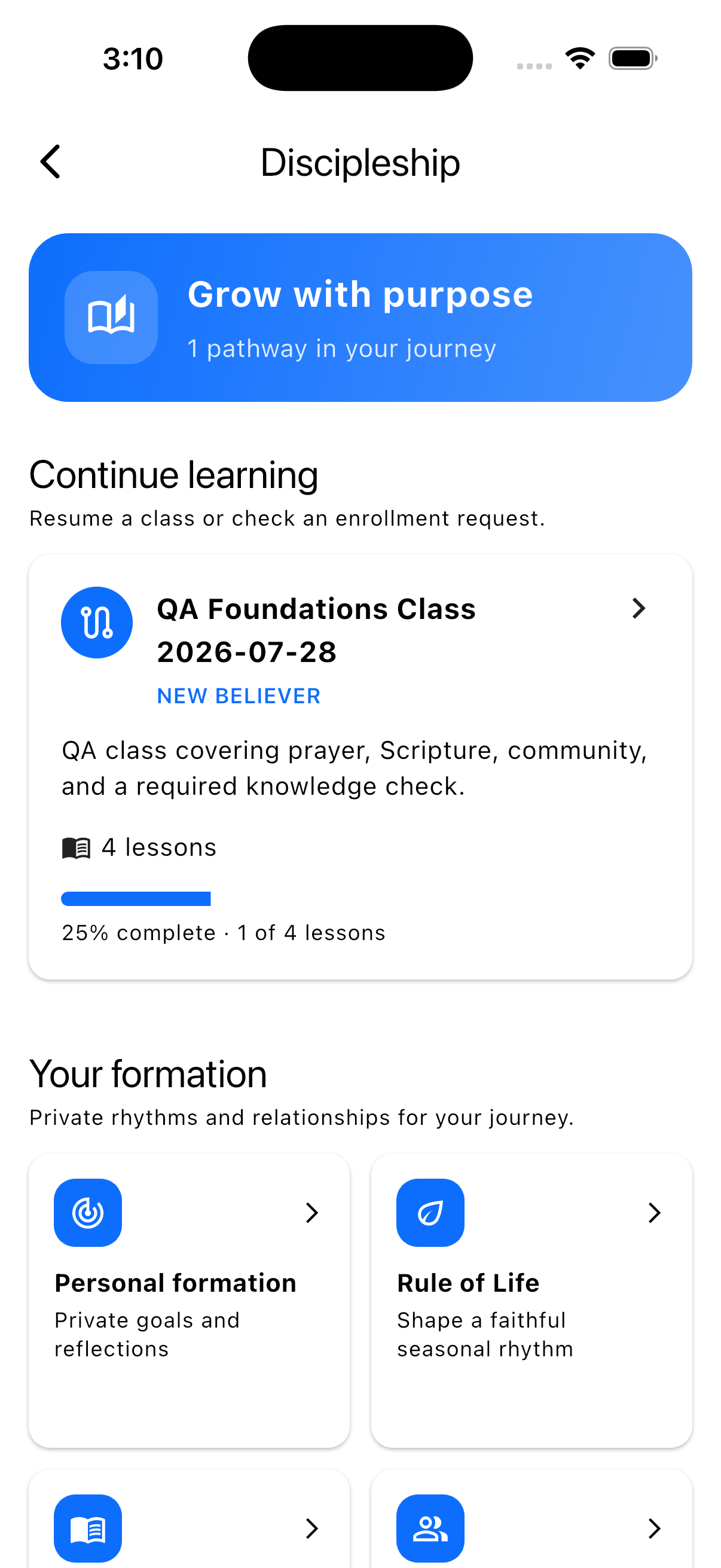This screenshot has width=721, height=1568.
Task: Tap the pathway route icon on QA class
Action: (x=97, y=622)
